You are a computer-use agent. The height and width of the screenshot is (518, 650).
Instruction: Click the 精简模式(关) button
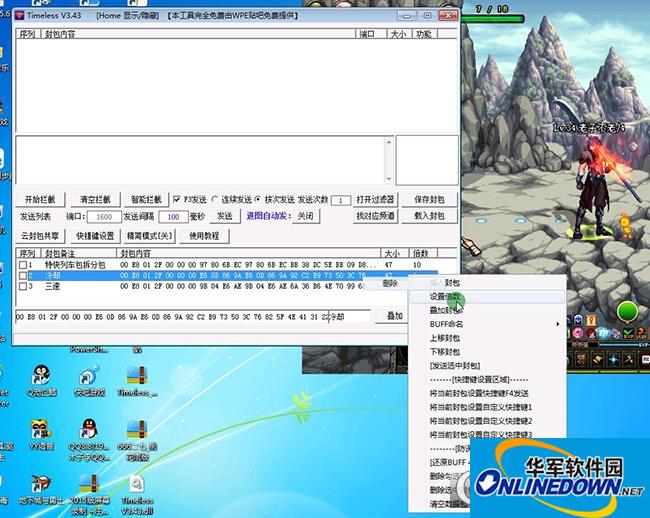coord(149,236)
